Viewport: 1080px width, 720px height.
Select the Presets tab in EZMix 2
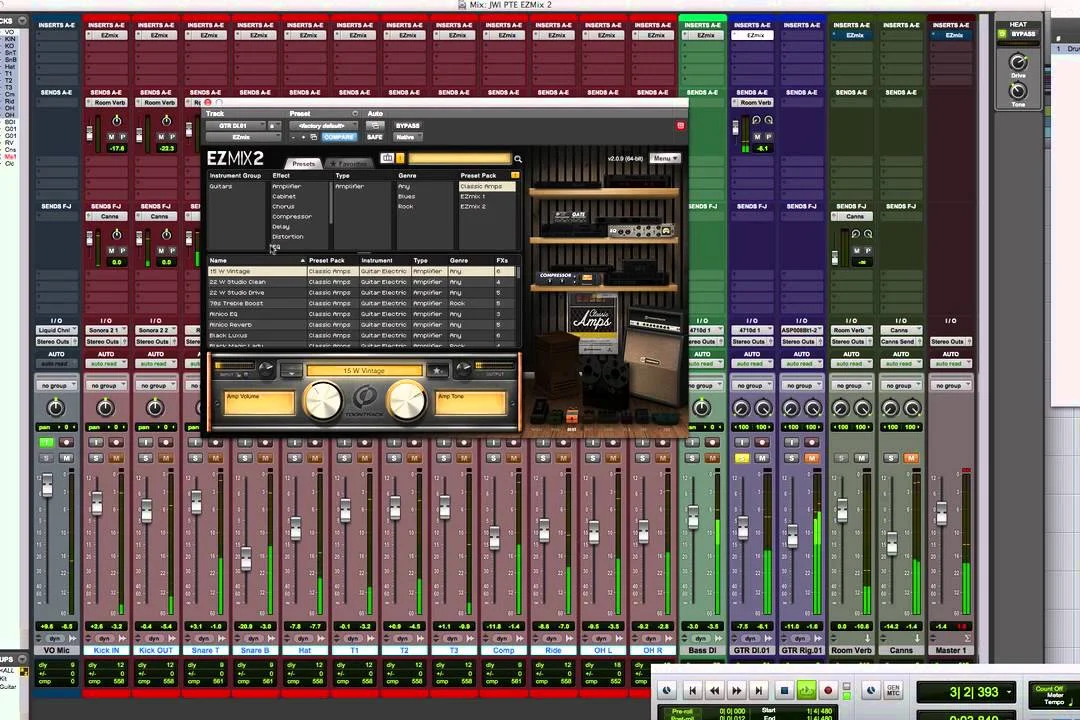[x=305, y=162]
